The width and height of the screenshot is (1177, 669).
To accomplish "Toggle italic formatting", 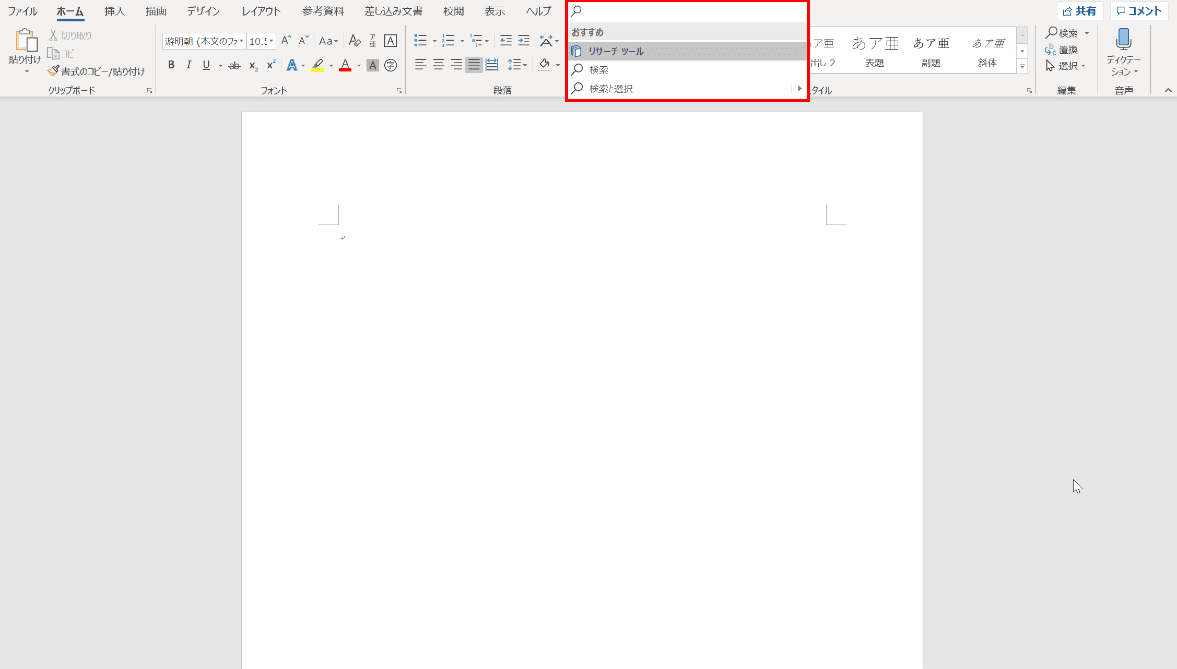I will [x=188, y=65].
